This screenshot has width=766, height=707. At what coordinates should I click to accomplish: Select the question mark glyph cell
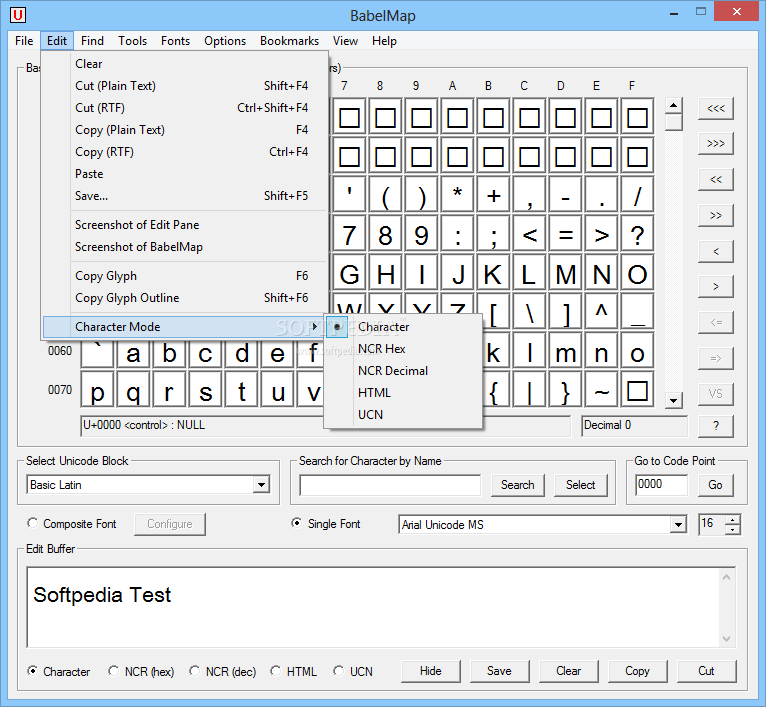[x=637, y=235]
